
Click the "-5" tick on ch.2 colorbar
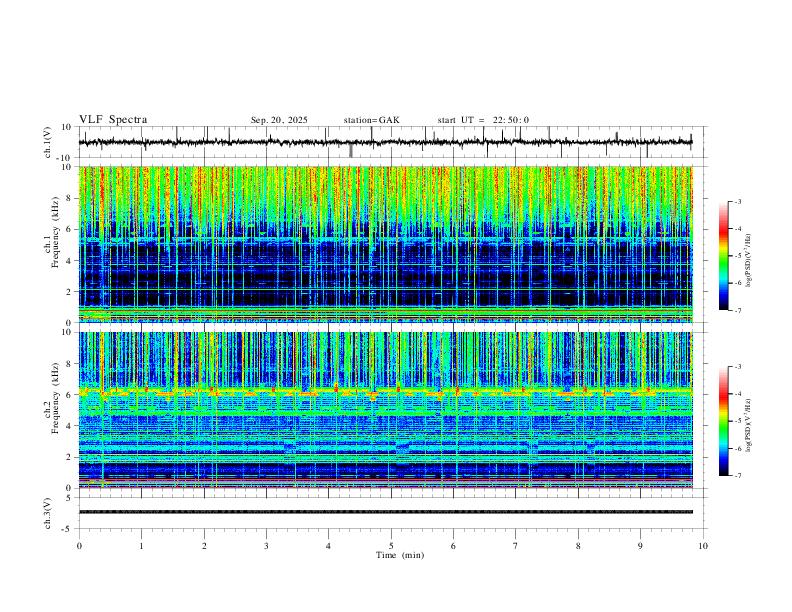[x=737, y=421]
